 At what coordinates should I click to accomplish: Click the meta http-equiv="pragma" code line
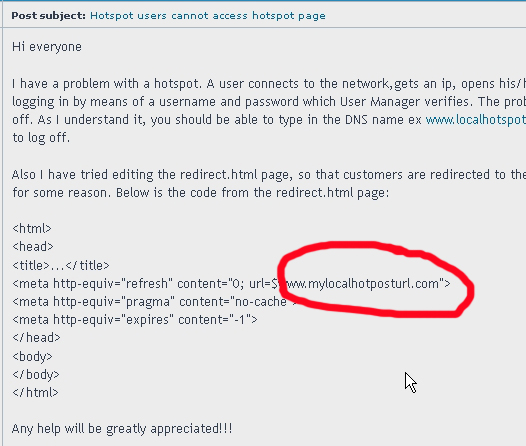155,302
